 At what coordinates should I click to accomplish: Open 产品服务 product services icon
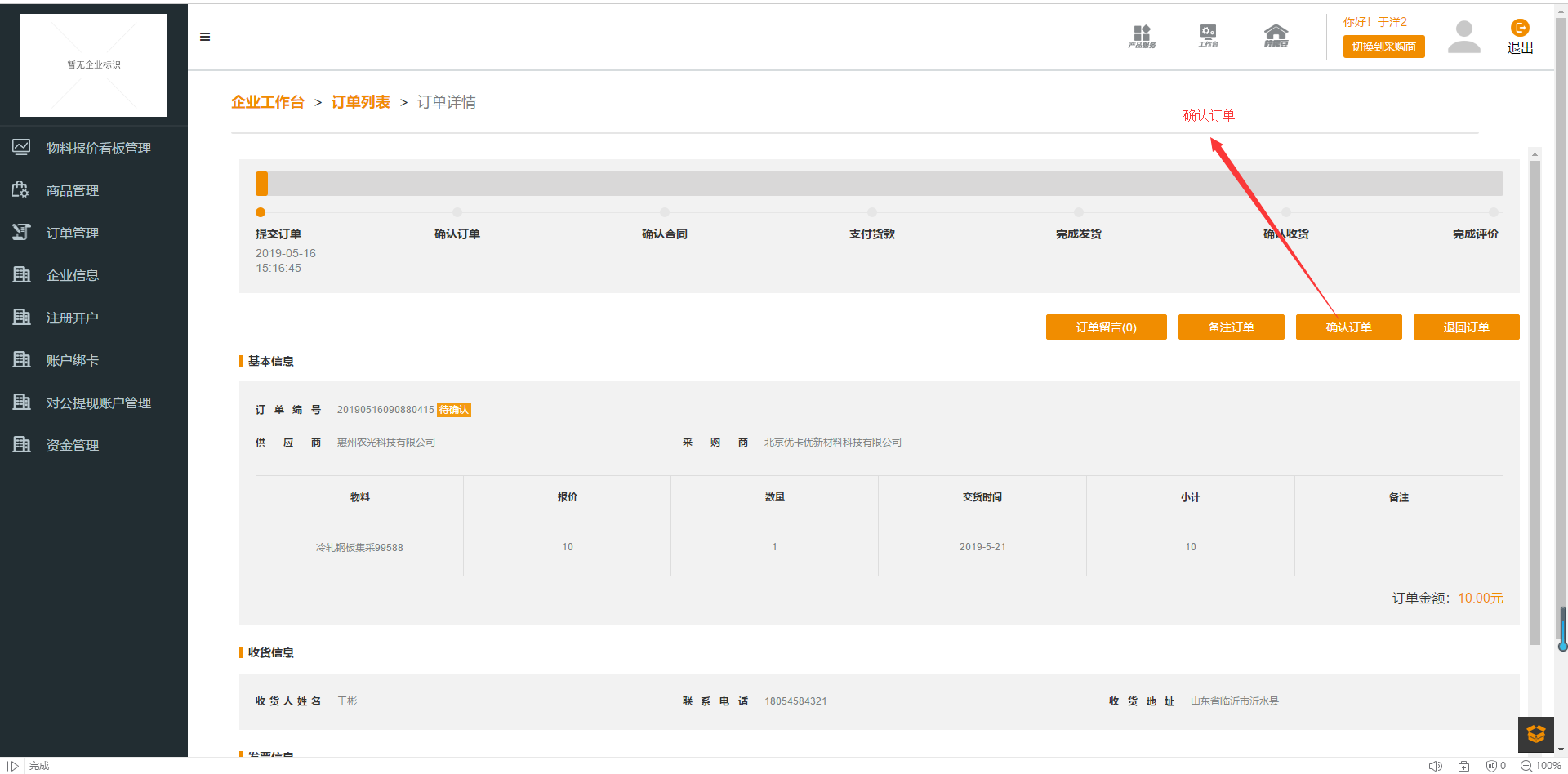[x=1142, y=36]
